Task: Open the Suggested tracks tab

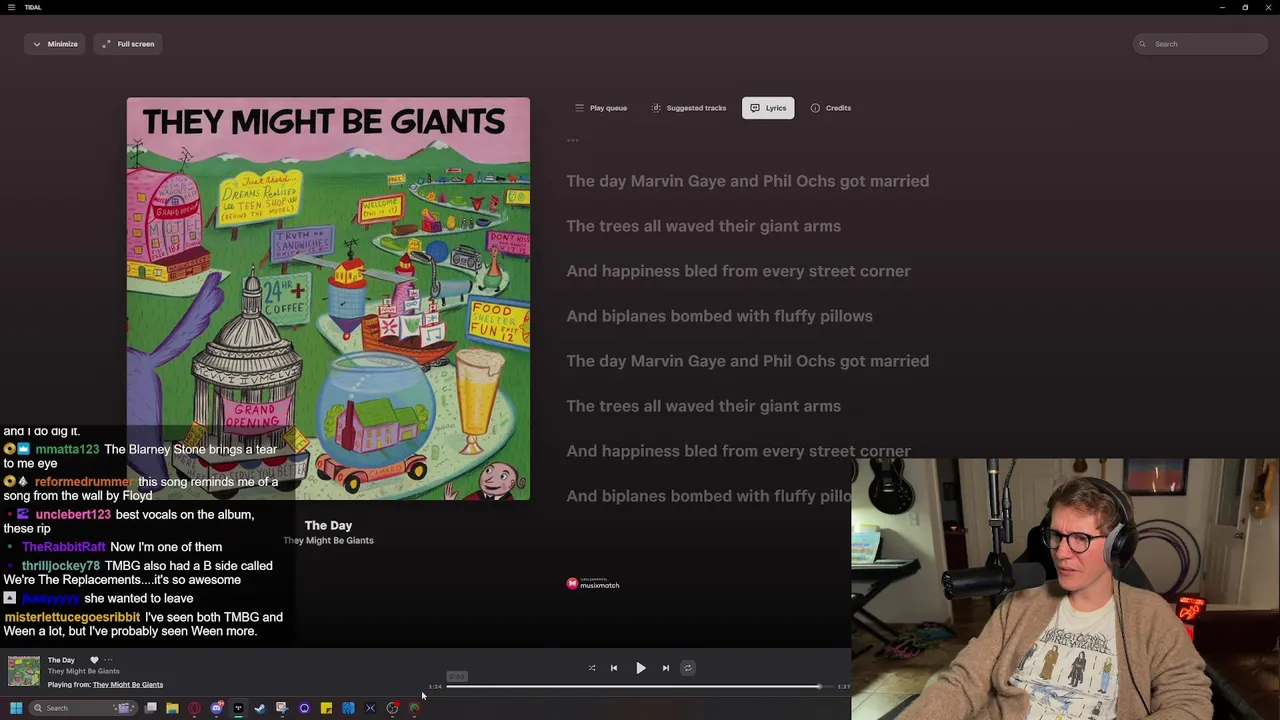Action: pos(688,108)
